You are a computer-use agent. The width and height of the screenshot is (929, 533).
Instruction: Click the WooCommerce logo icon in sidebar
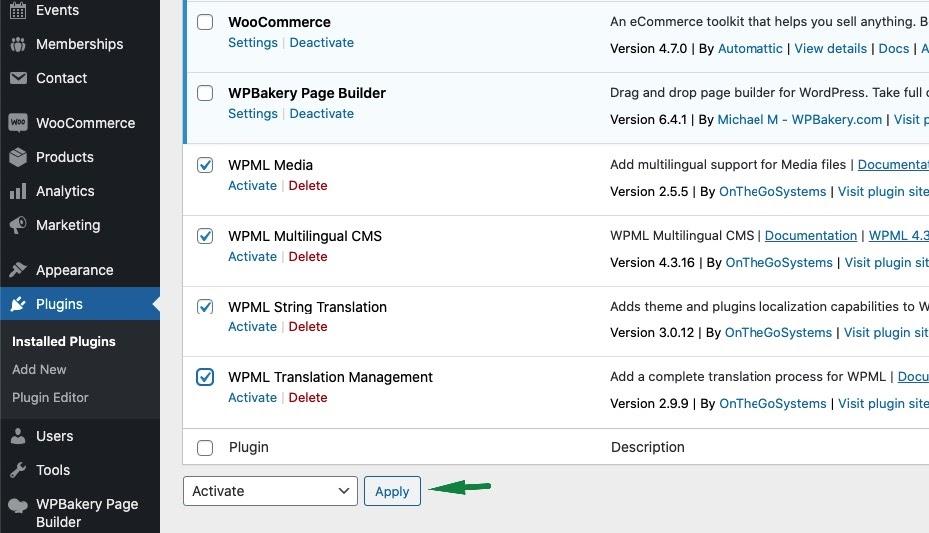18,123
